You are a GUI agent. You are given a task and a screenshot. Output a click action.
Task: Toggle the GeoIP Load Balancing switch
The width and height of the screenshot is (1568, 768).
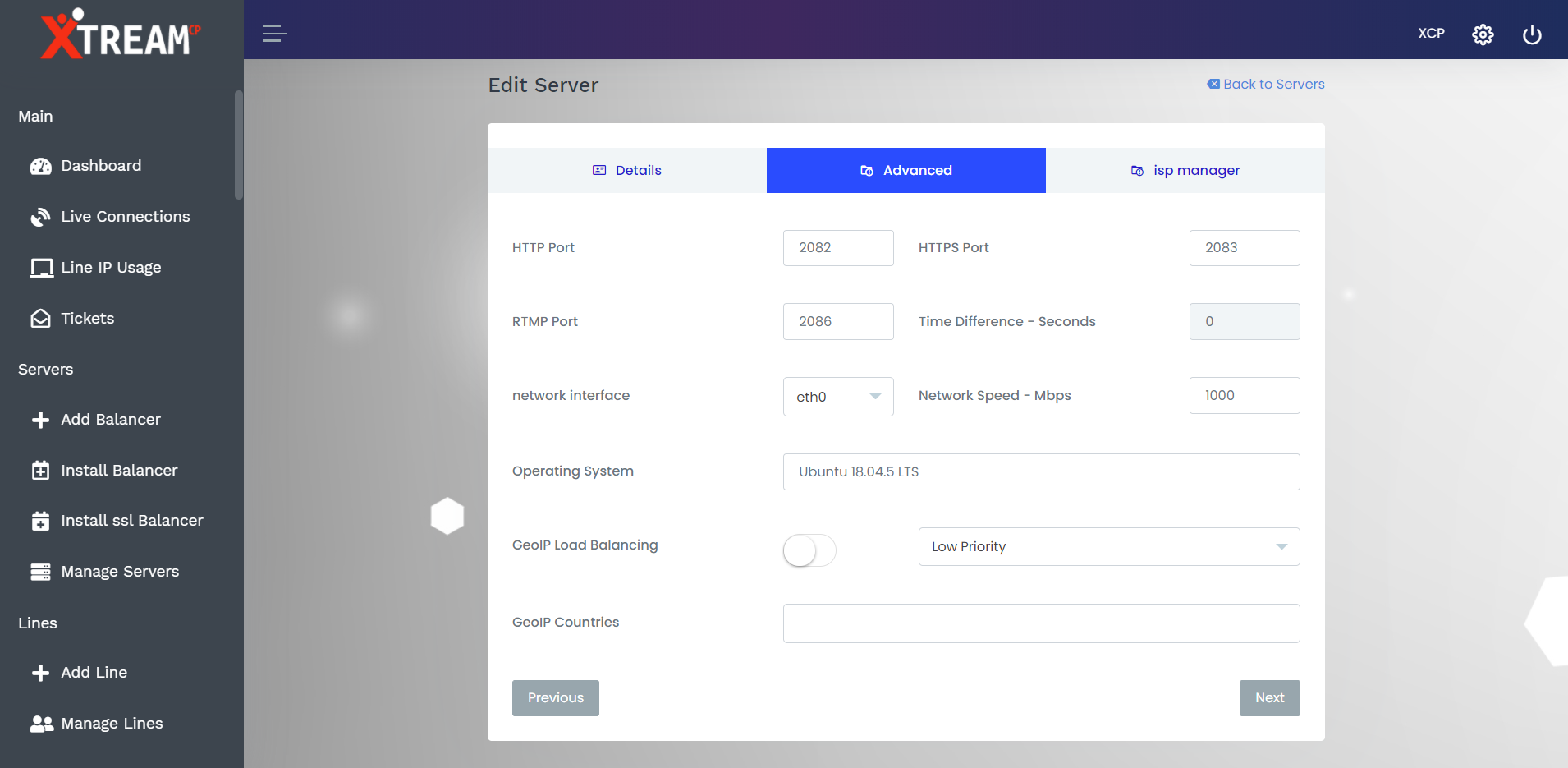809,550
